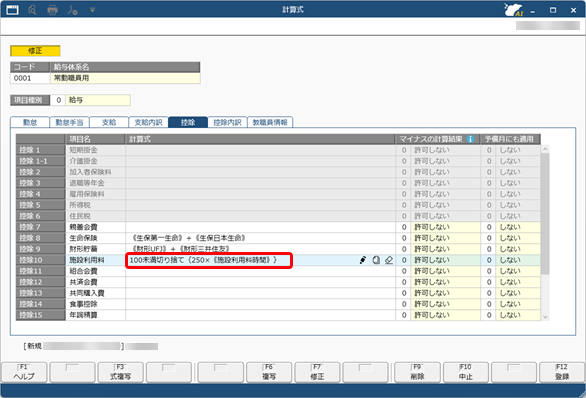Click しない cell under 予備月にも適用 in 控除8 row
This screenshot has width=586, height=398.
[518, 238]
